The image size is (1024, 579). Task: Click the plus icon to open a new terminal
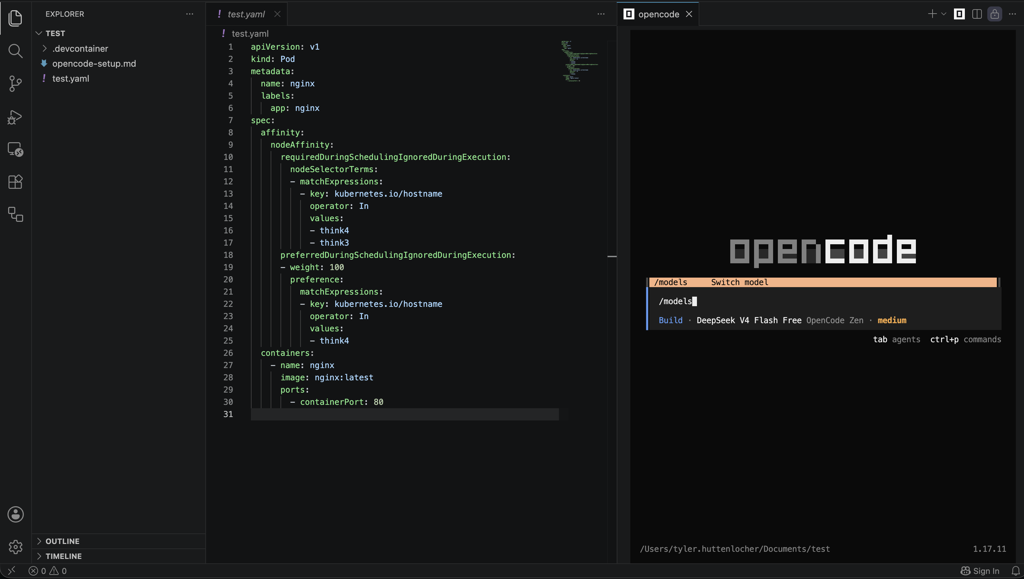click(932, 14)
